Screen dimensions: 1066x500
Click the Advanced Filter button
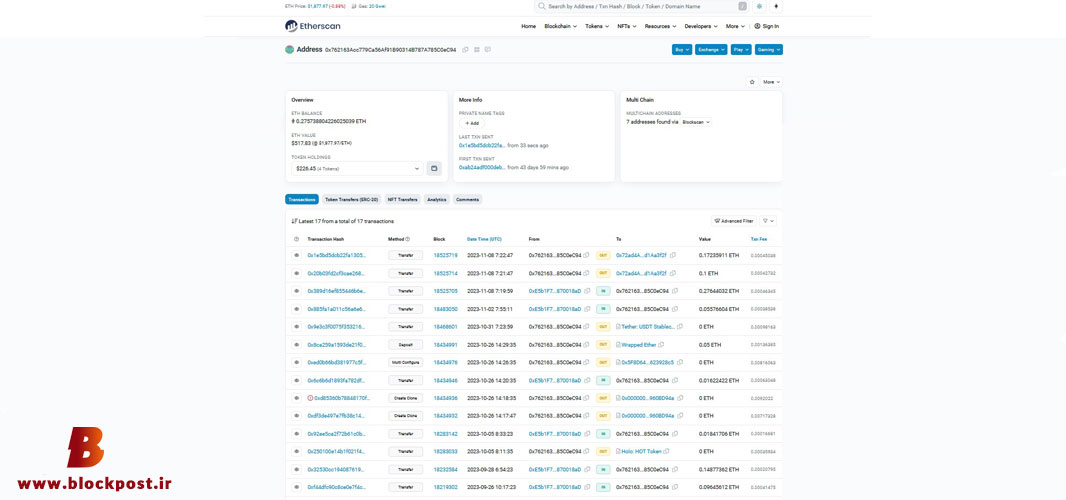734,221
